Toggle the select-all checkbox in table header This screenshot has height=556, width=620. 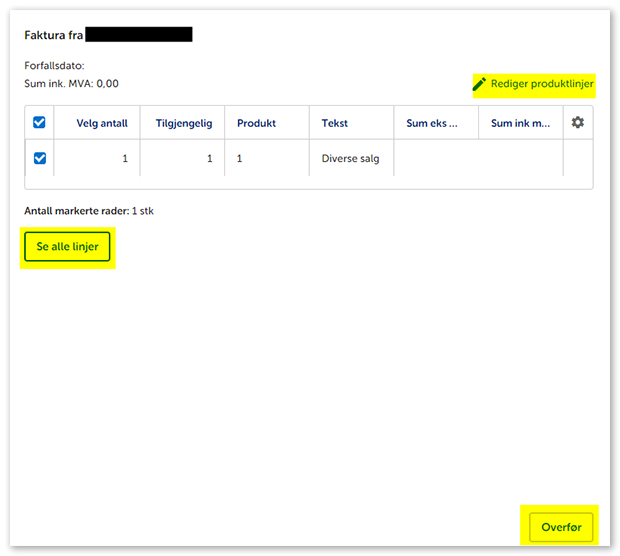coord(40,123)
